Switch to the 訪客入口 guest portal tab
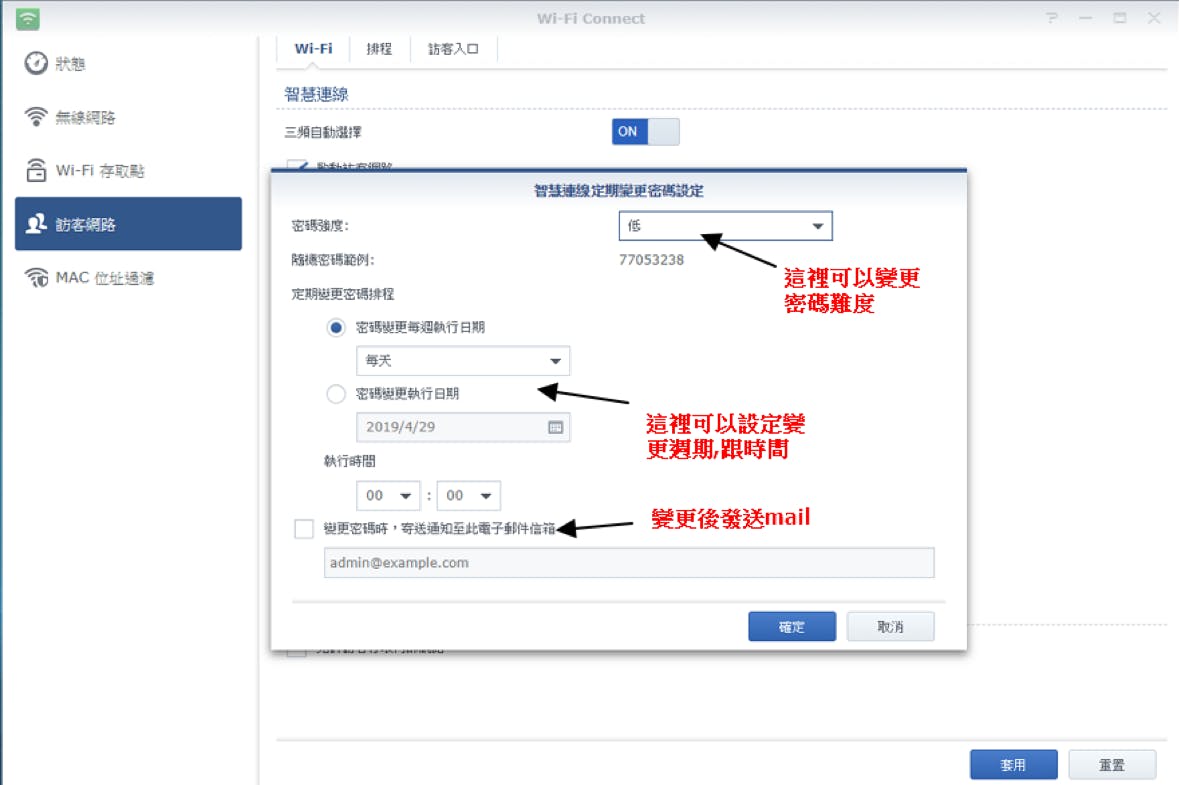The image size is (1179, 785). (x=453, y=49)
